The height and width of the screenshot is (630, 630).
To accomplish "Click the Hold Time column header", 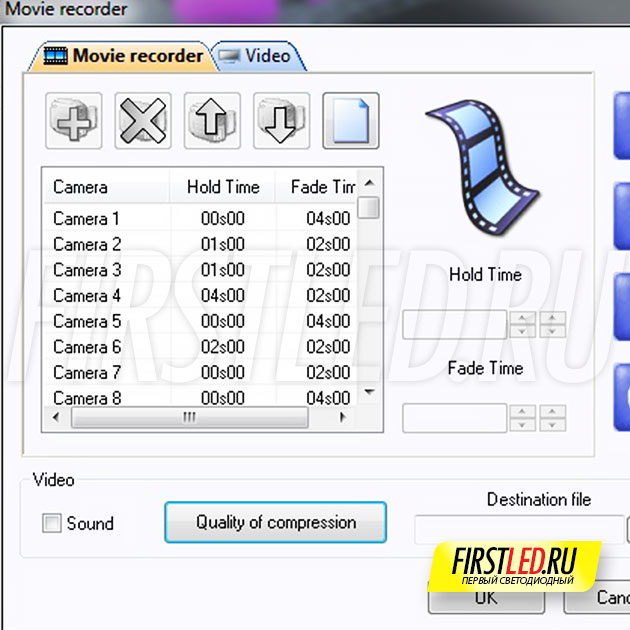I will [222, 187].
